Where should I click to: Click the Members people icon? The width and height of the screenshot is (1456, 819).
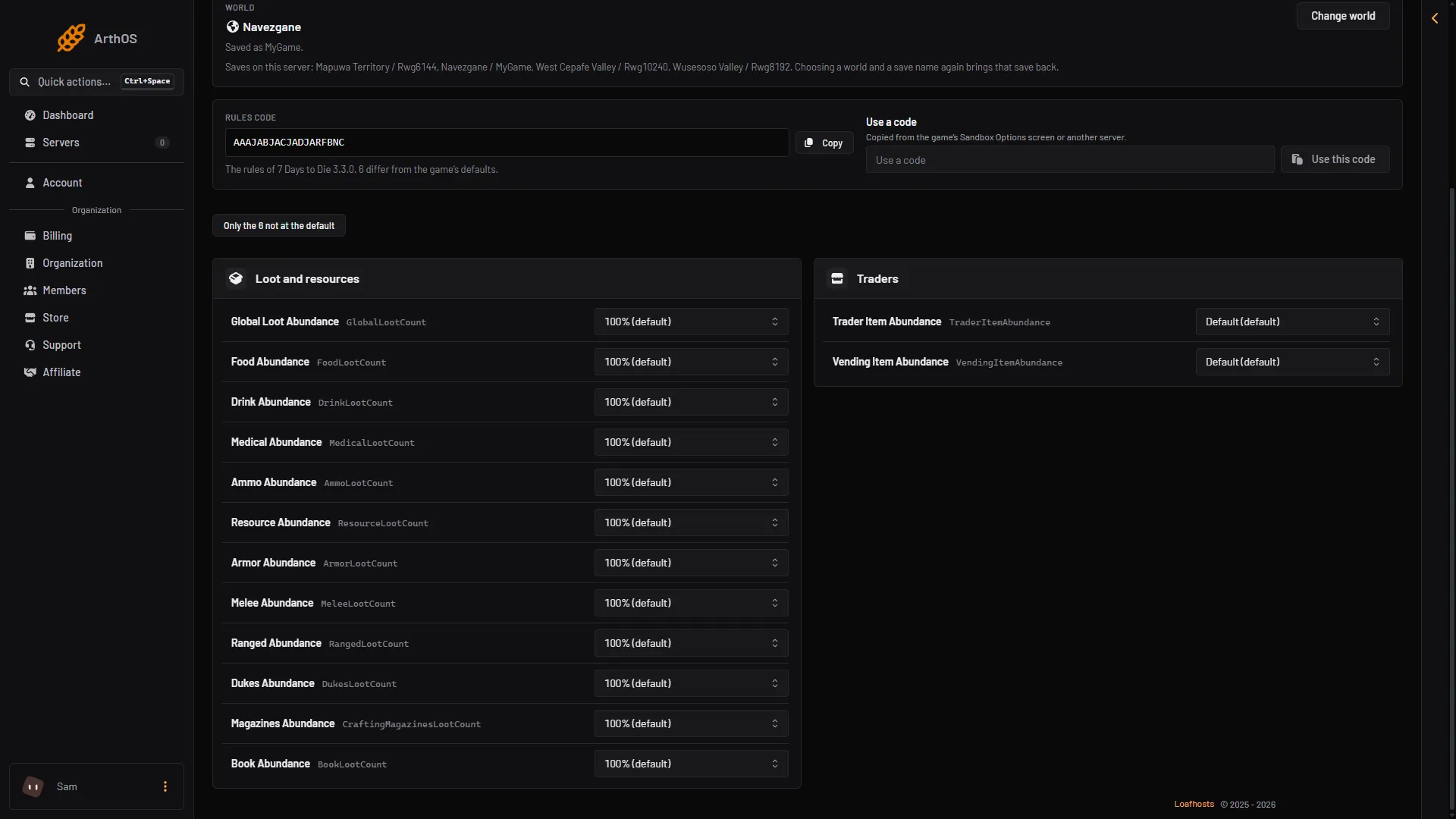pyautogui.click(x=30, y=290)
